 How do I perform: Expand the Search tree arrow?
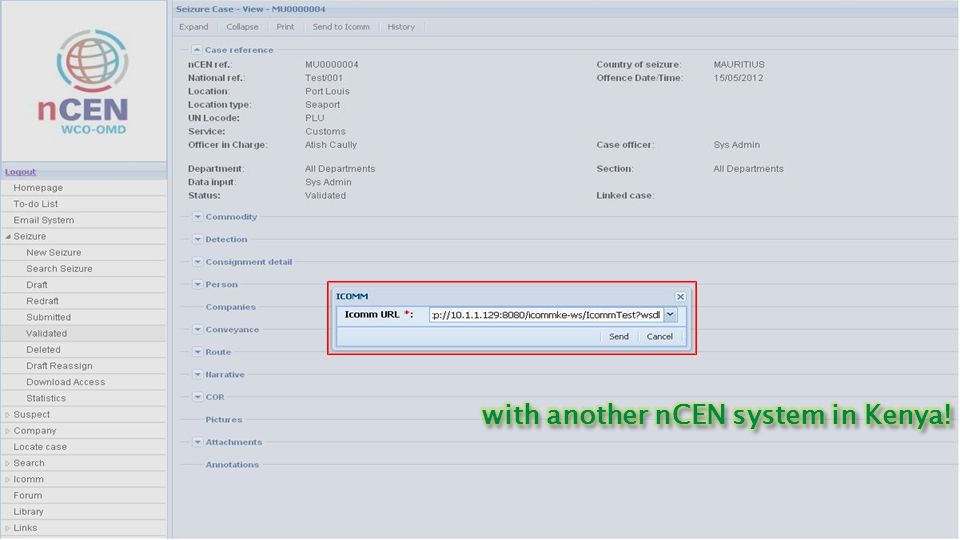click(8, 463)
